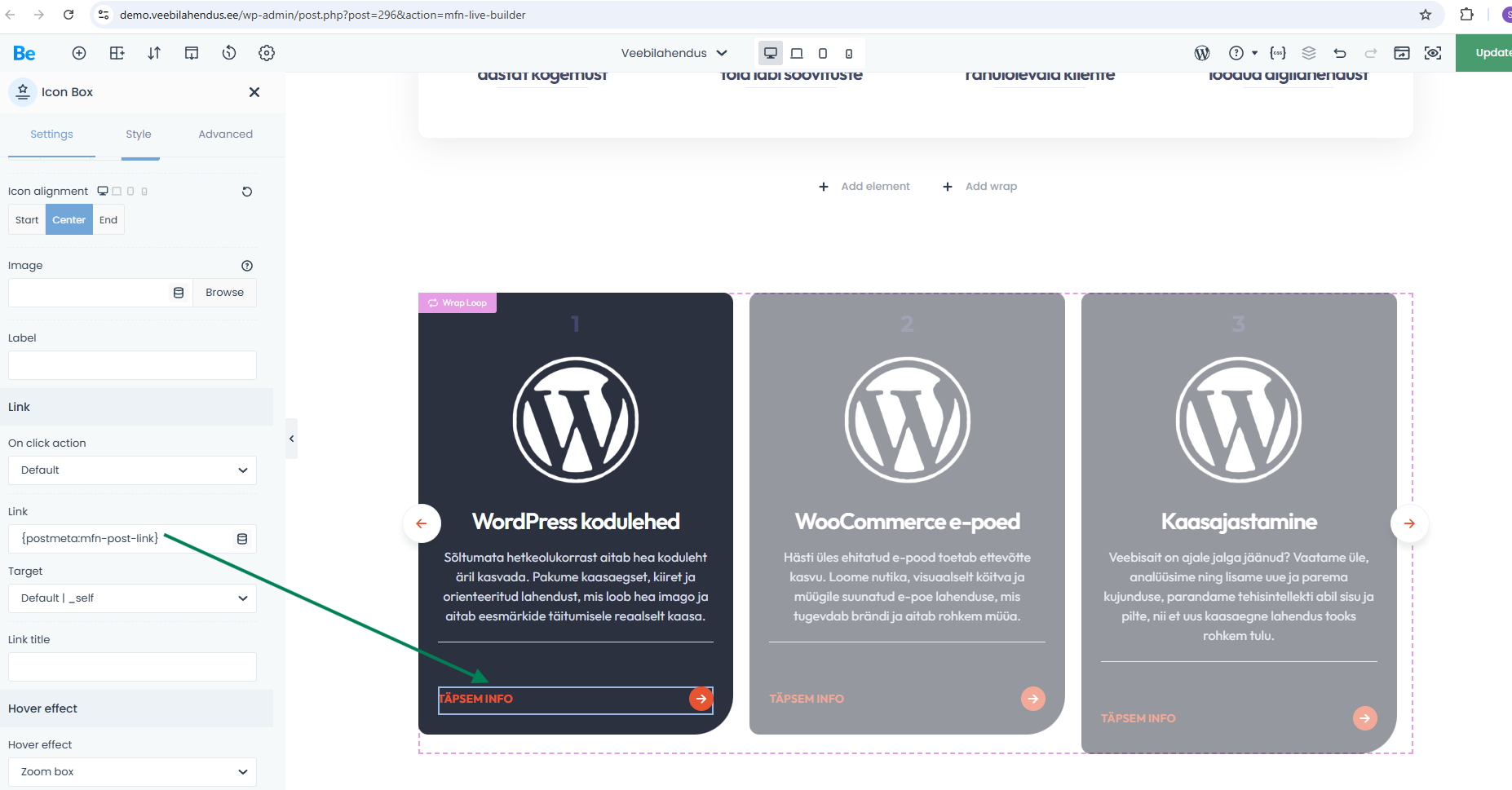This screenshot has height=790, width=1512.
Task: Open the Target dropdown
Action: click(x=132, y=598)
